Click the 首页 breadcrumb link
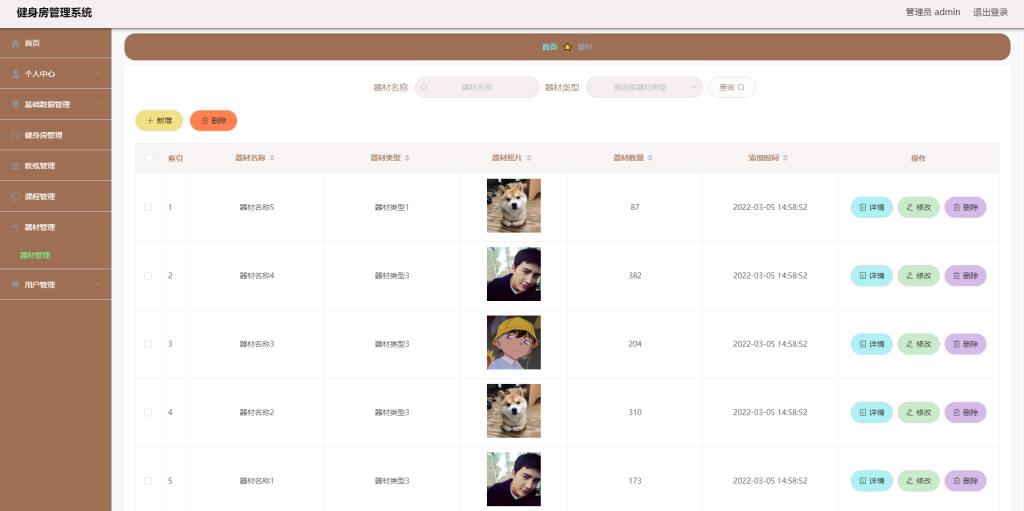Image resolution: width=1024 pixels, height=511 pixels. pos(550,47)
